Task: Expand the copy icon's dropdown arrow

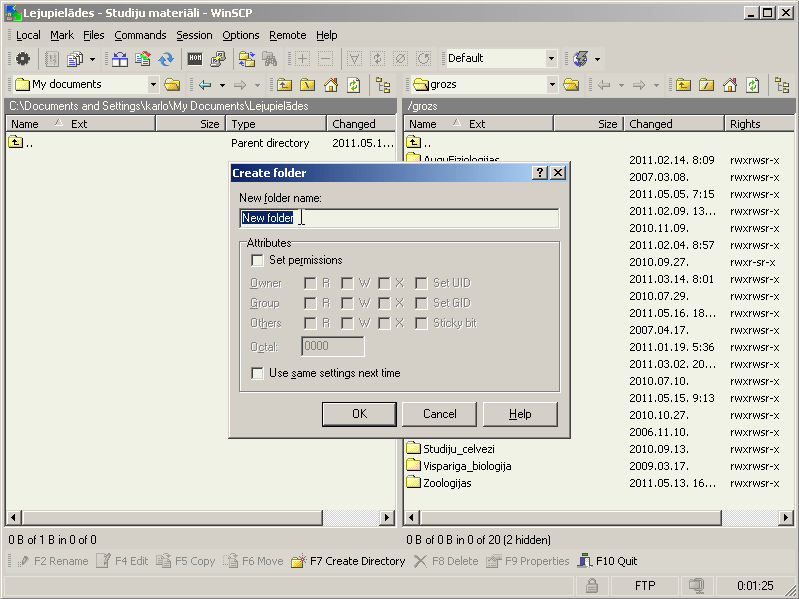Action: (92, 59)
